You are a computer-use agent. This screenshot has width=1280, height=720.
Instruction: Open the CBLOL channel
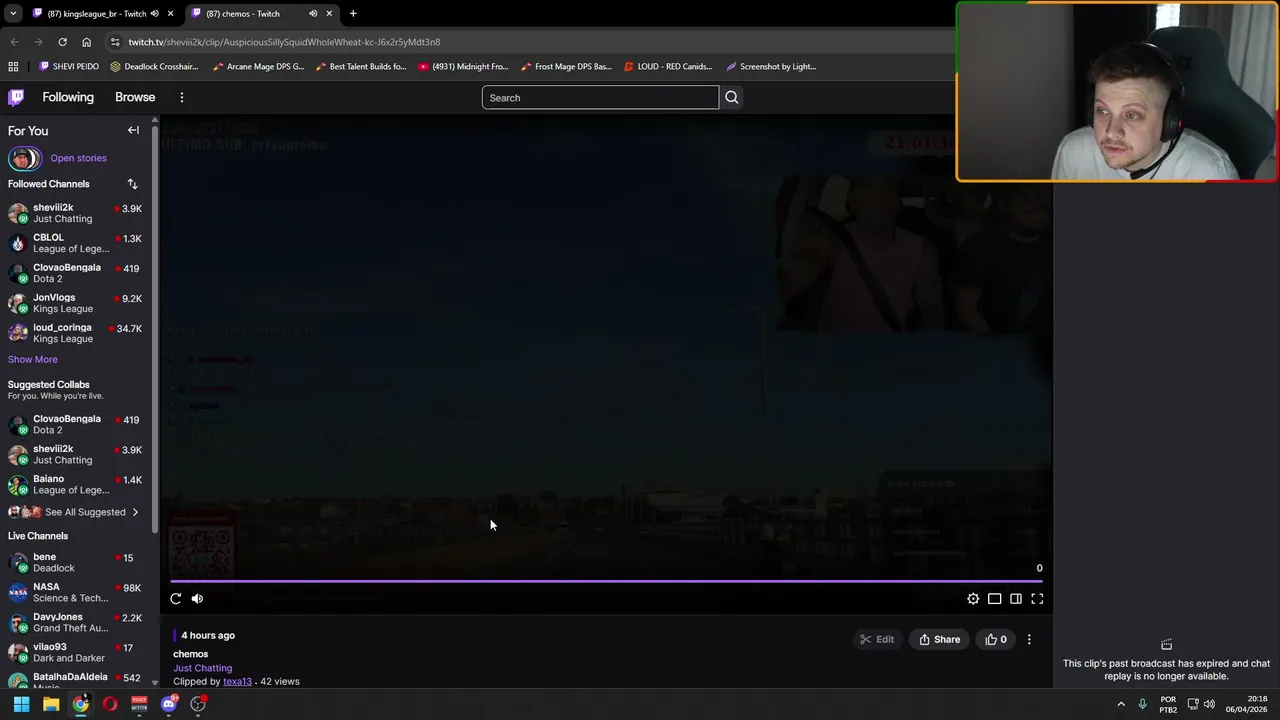(75, 243)
